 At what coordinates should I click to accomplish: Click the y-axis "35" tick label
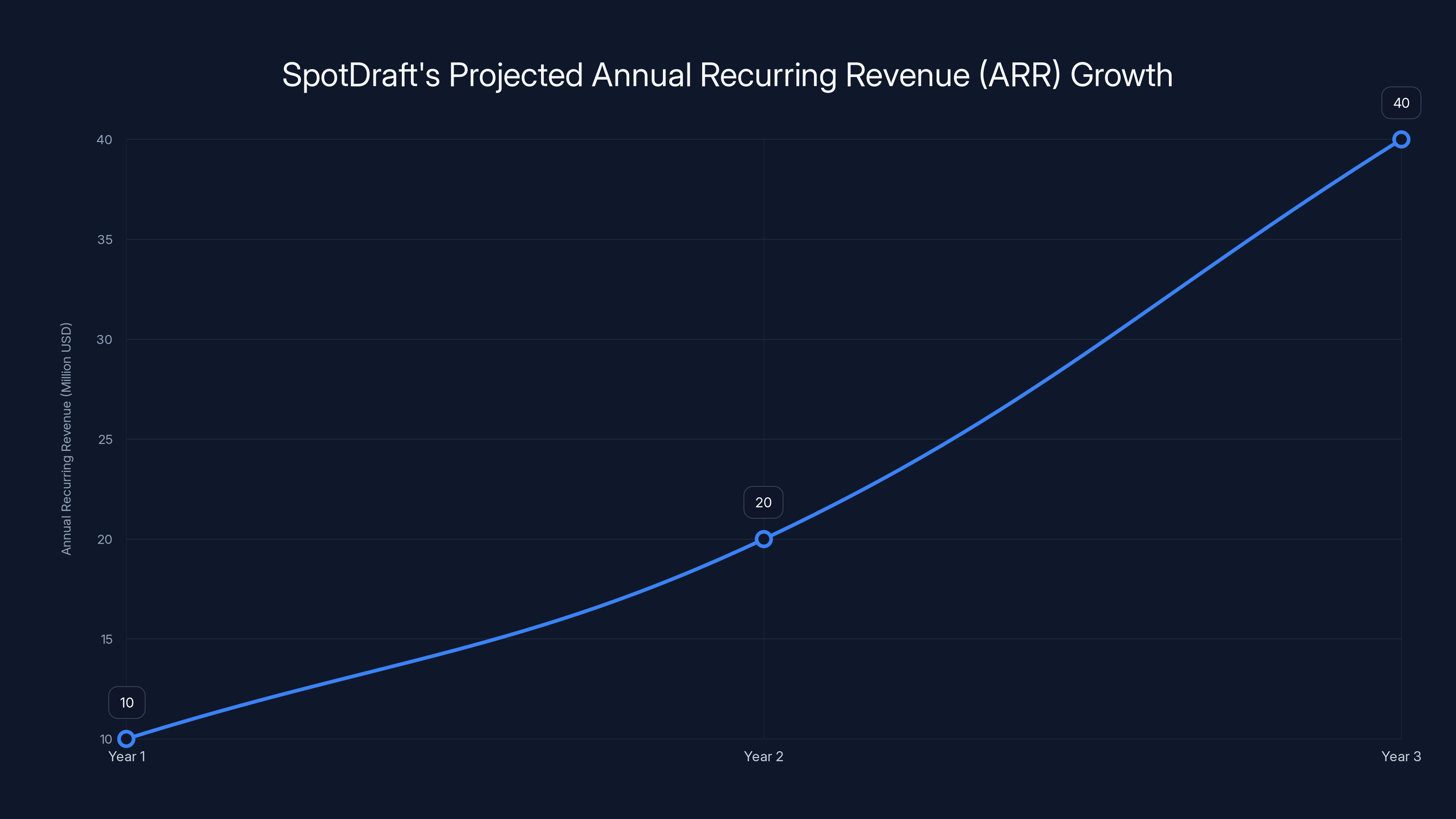[x=106, y=239]
